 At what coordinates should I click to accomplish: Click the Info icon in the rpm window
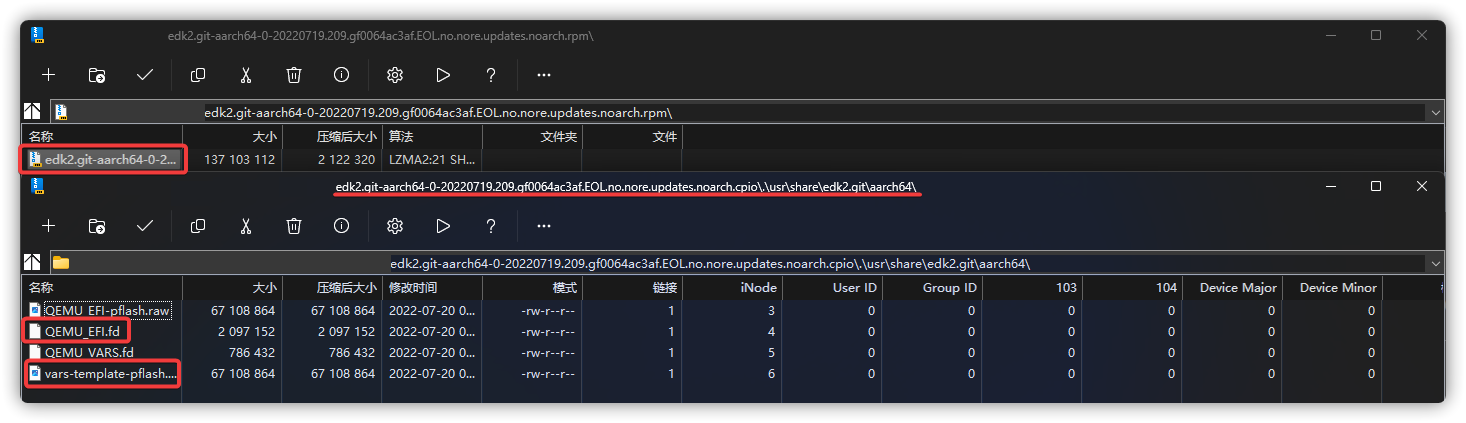tap(342, 75)
